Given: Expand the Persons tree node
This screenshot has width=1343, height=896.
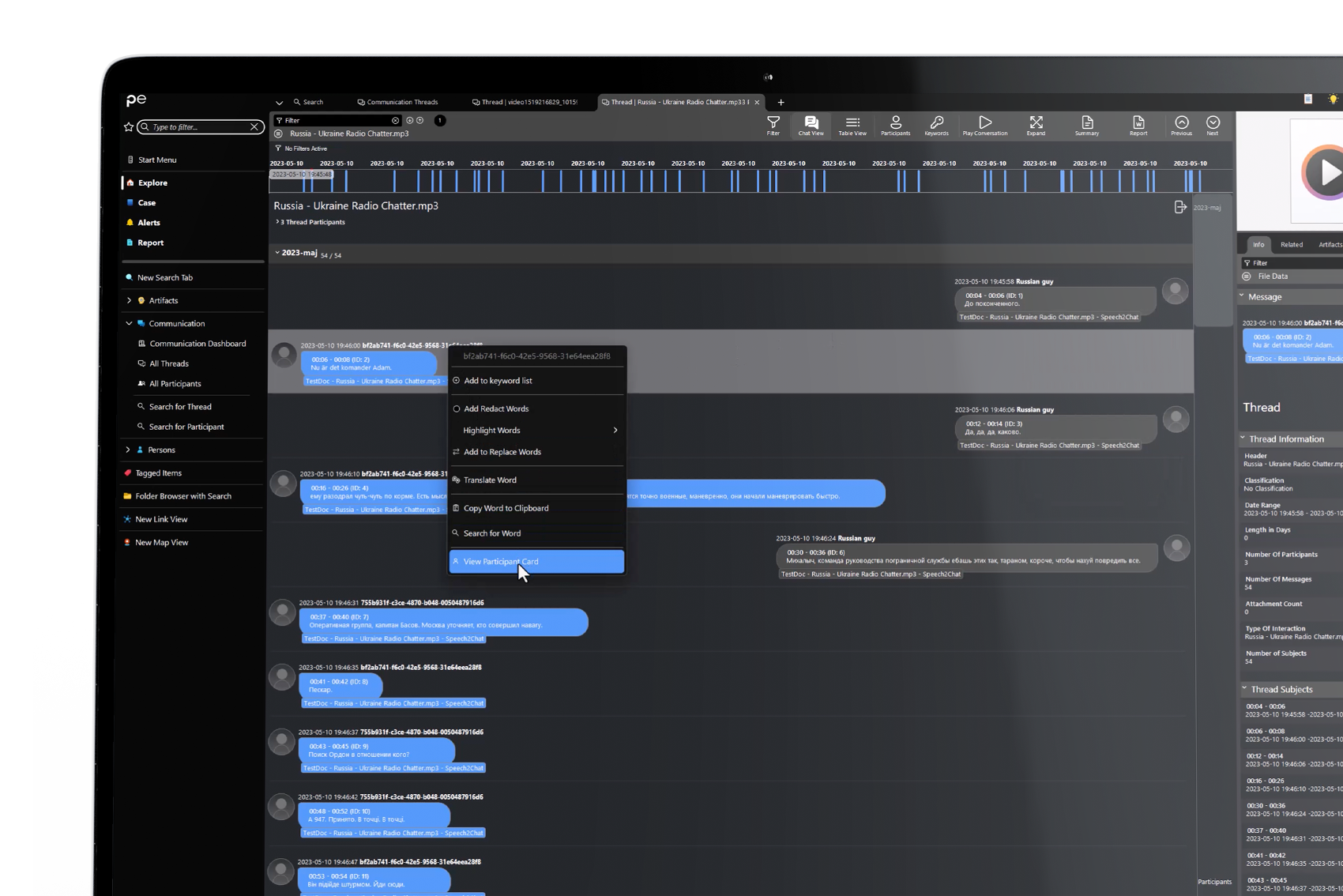Looking at the screenshot, I should pyautogui.click(x=128, y=450).
